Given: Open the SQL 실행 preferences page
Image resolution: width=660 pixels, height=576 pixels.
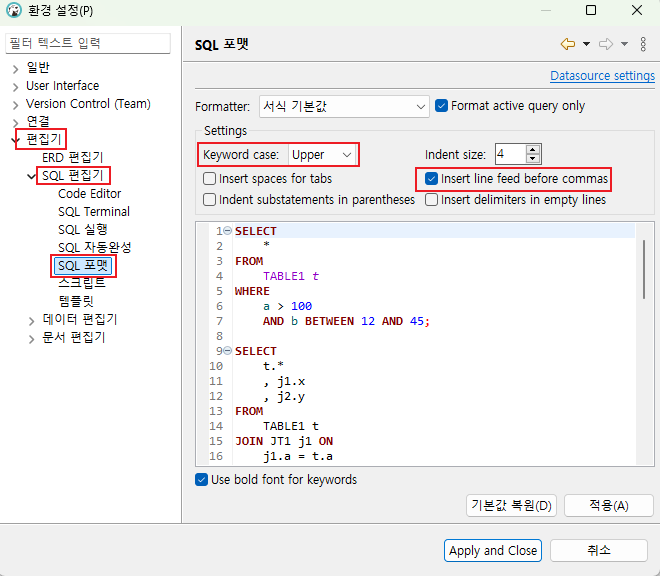Looking at the screenshot, I should click(x=82, y=229).
